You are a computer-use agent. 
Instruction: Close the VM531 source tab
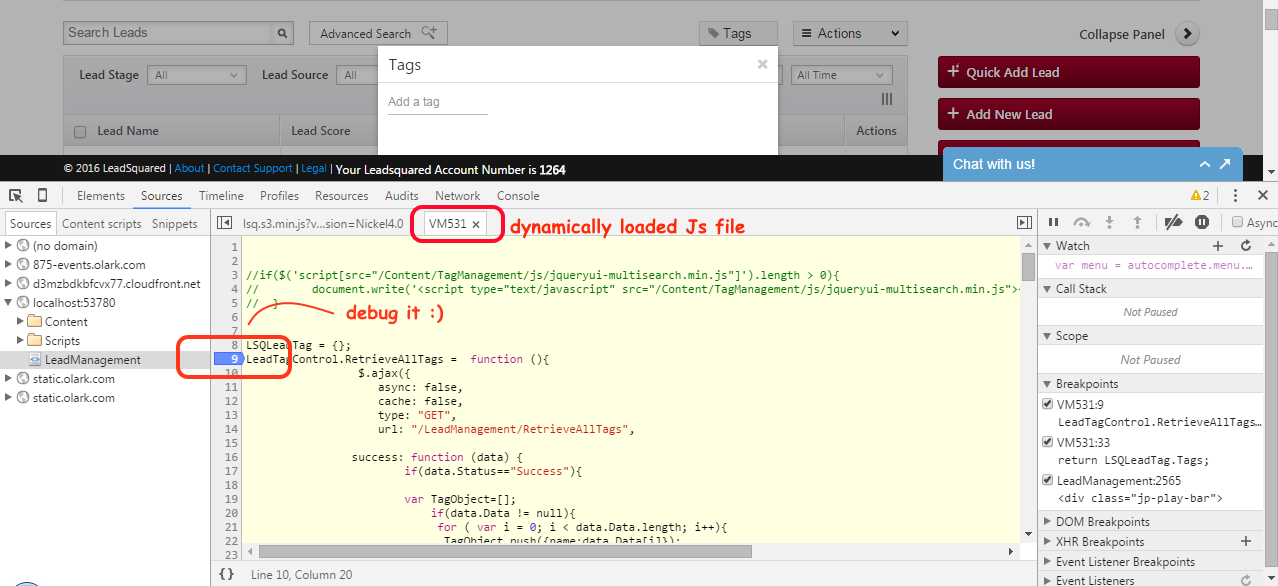point(475,226)
